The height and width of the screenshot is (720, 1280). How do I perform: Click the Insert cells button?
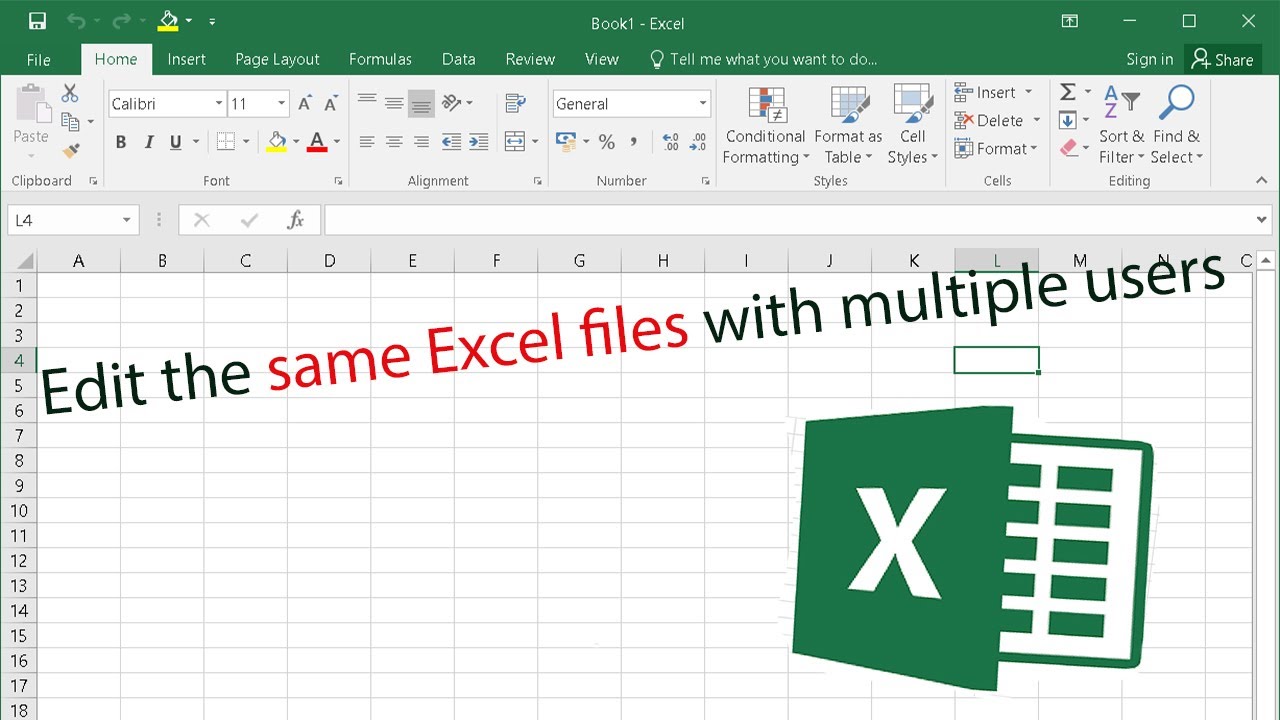pyautogui.click(x=992, y=92)
